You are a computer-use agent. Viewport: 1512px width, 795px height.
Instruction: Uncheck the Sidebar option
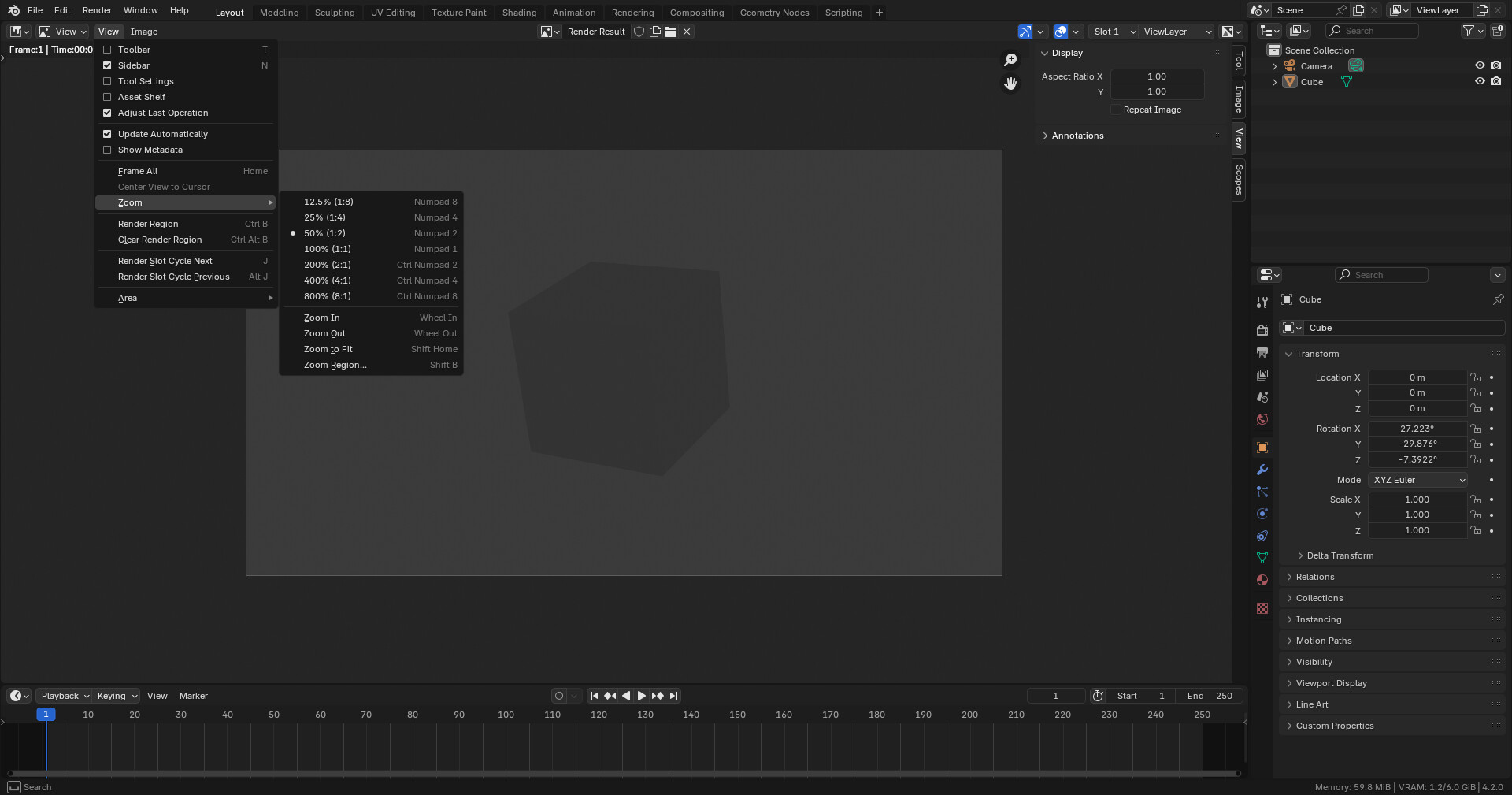click(x=107, y=65)
